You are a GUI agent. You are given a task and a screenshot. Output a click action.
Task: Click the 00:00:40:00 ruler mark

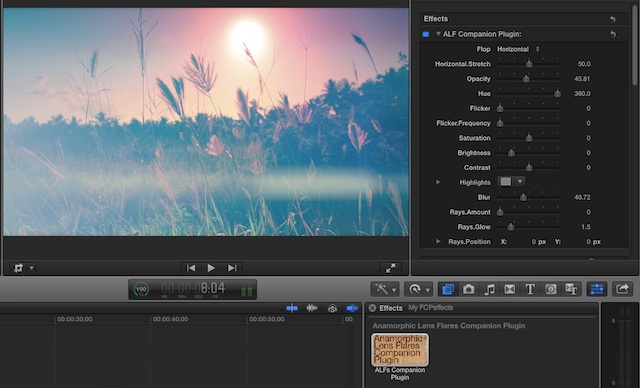[x=170, y=319]
